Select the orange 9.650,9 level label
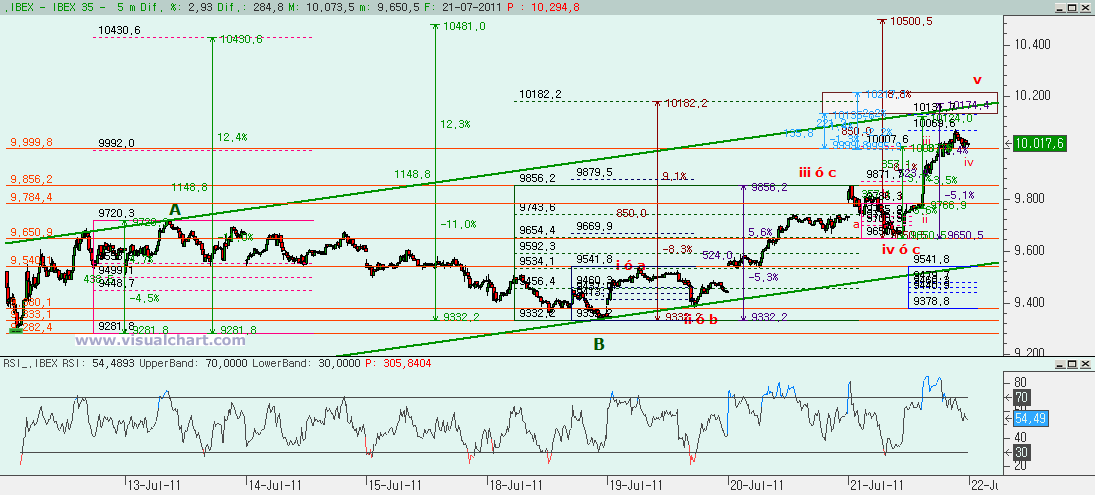The width and height of the screenshot is (1095, 495). (x=30, y=232)
